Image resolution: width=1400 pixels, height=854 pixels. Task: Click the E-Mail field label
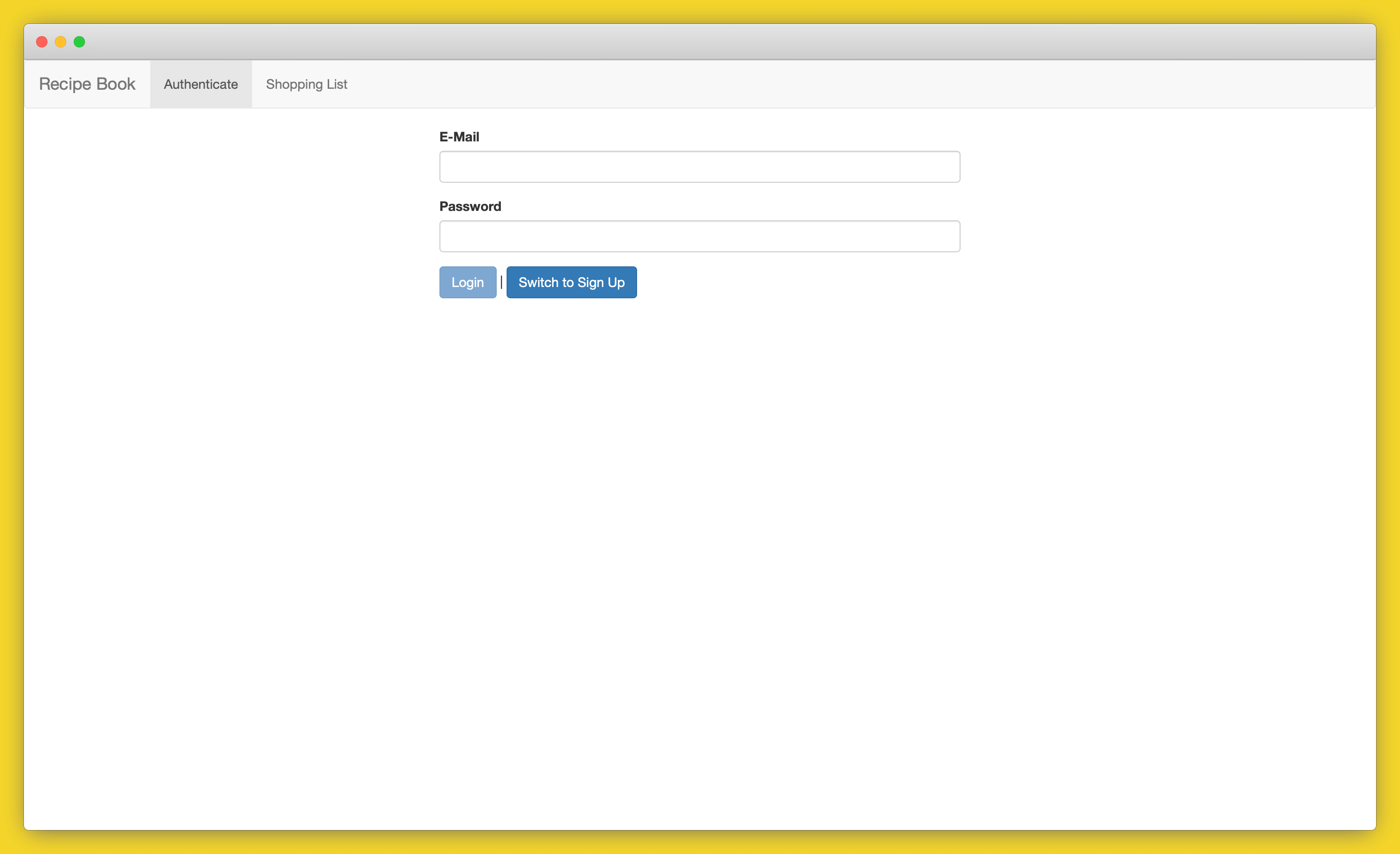(459, 136)
